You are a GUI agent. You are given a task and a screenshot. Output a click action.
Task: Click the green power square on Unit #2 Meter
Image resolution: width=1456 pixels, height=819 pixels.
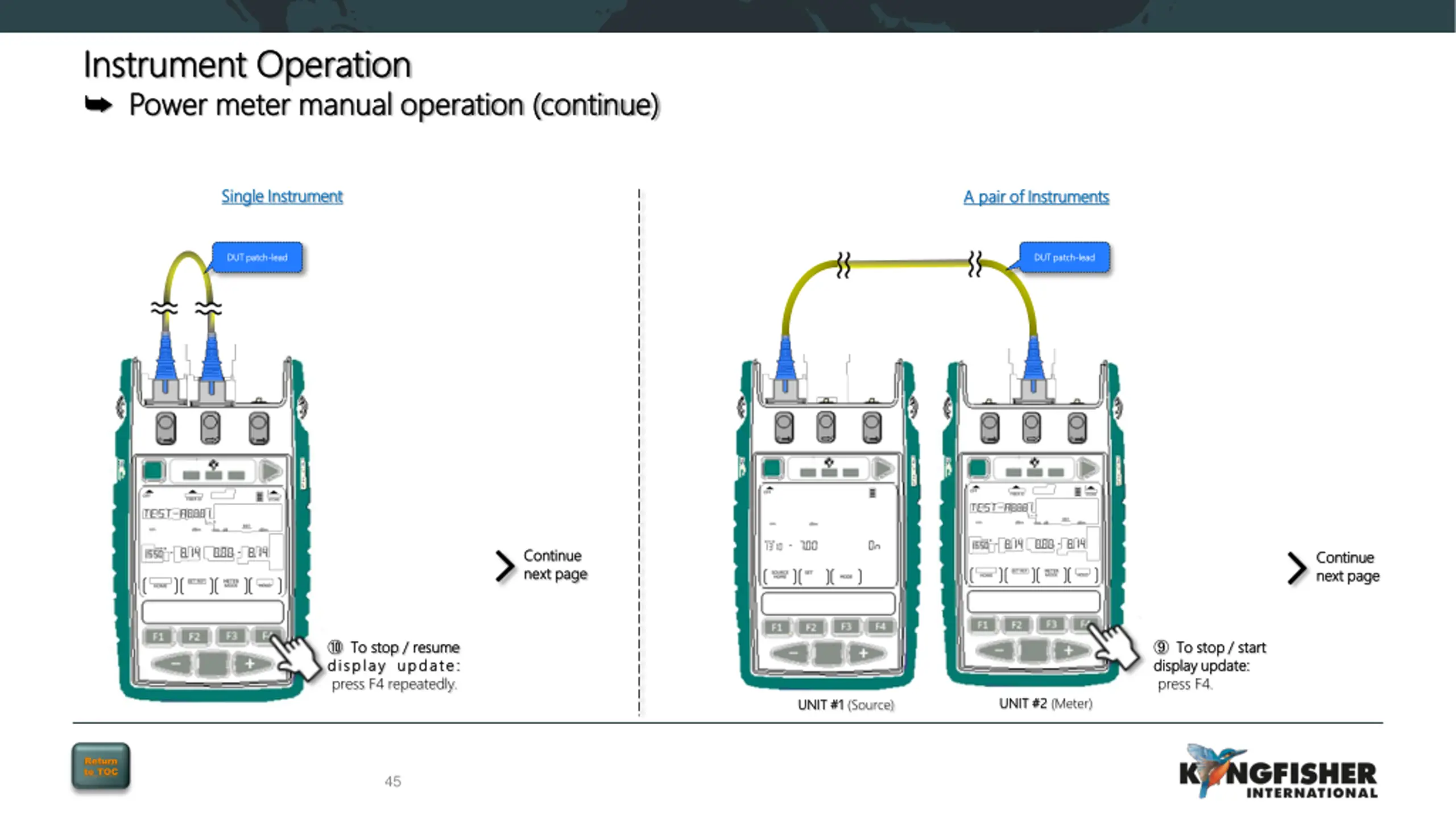coord(978,468)
